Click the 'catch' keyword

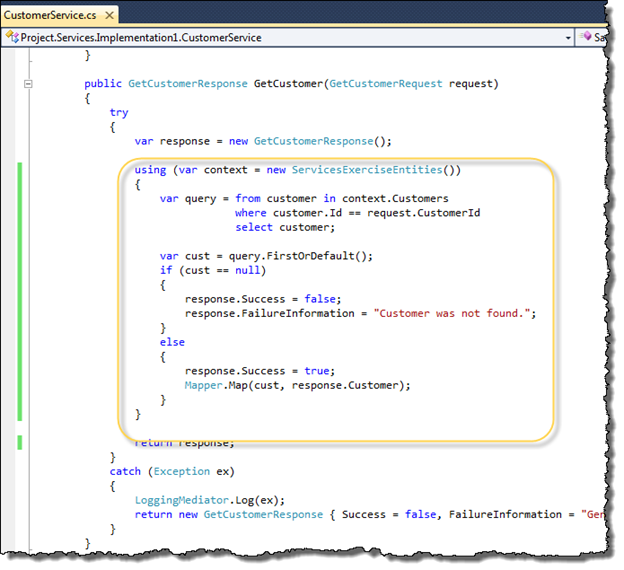[125, 471]
